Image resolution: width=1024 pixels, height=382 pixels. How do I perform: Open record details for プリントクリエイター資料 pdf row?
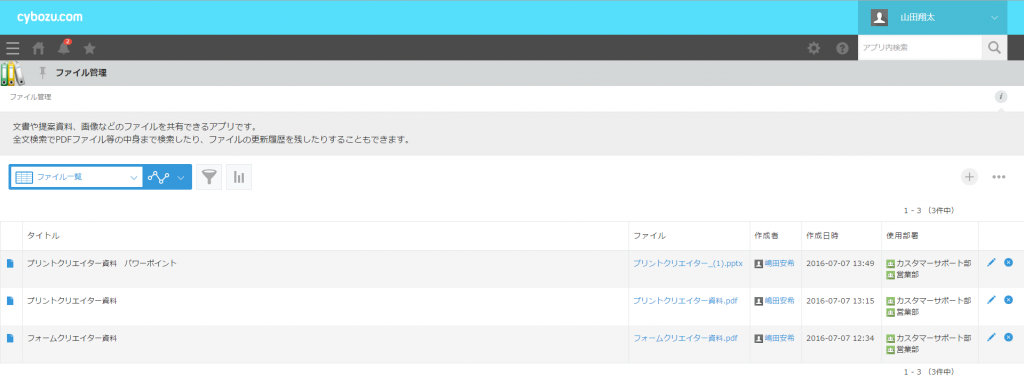pyautogui.click(x=10, y=300)
